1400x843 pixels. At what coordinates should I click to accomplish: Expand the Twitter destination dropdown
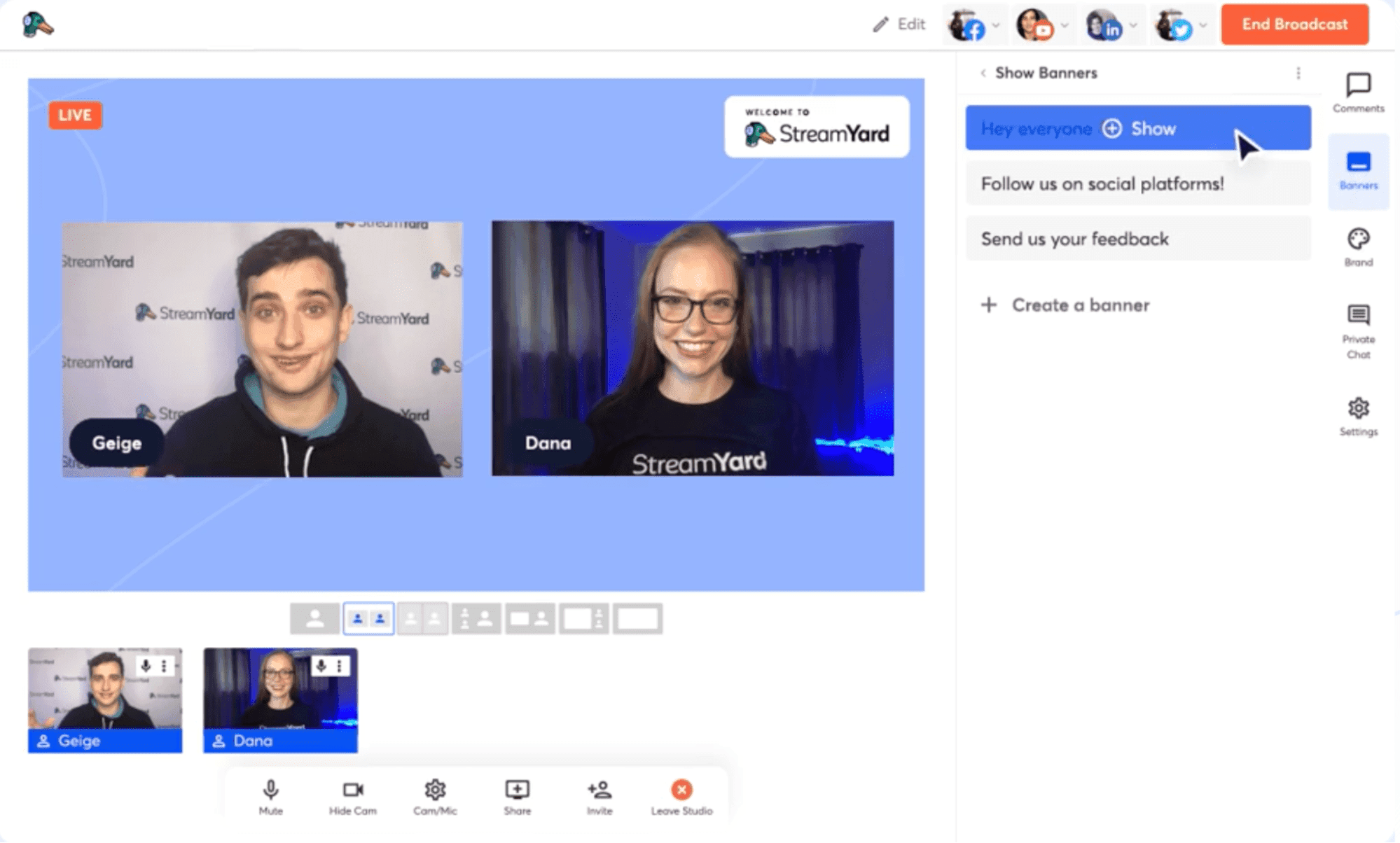1203,25
